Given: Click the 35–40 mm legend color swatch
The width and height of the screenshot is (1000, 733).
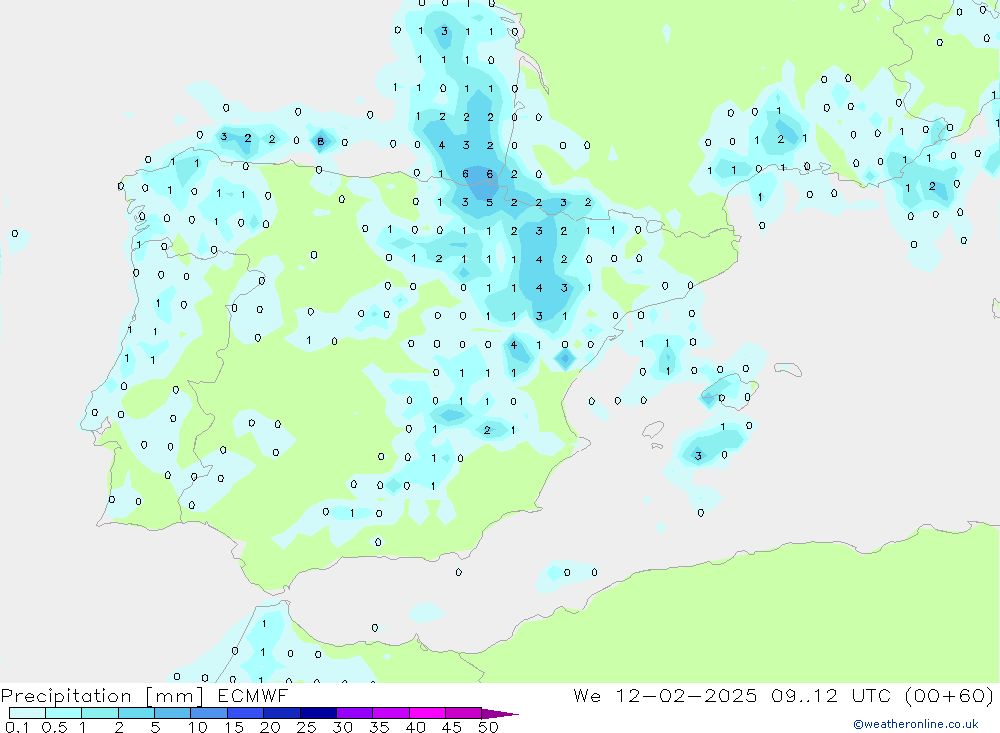Looking at the screenshot, I should pos(390,713).
